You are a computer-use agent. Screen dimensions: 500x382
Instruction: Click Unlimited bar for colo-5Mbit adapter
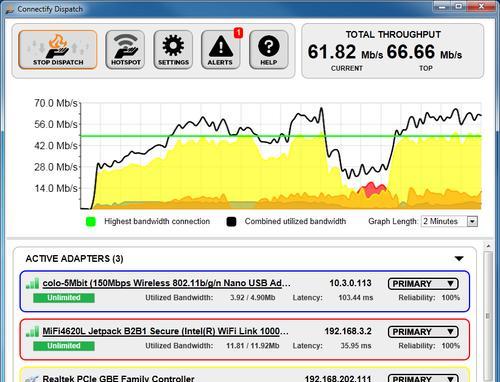pos(64,298)
